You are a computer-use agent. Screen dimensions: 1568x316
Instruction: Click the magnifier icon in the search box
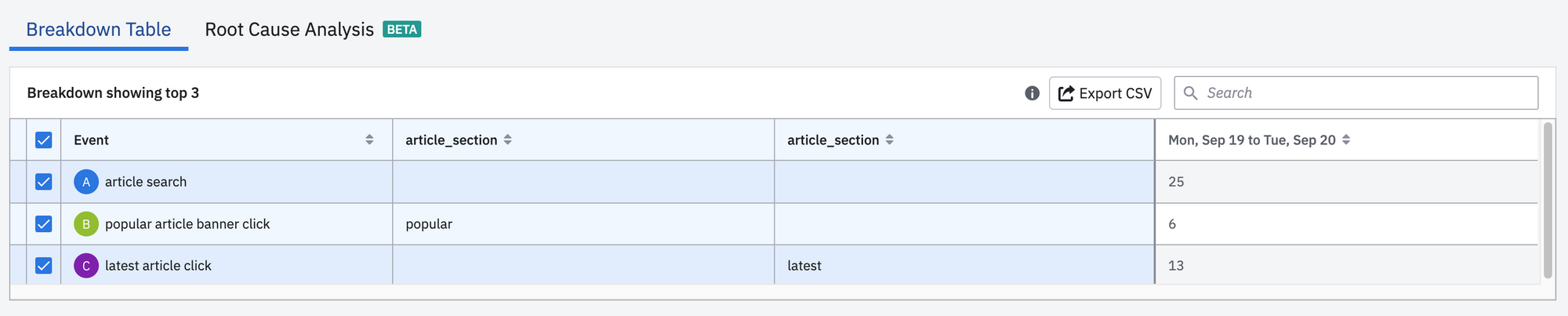1190,93
